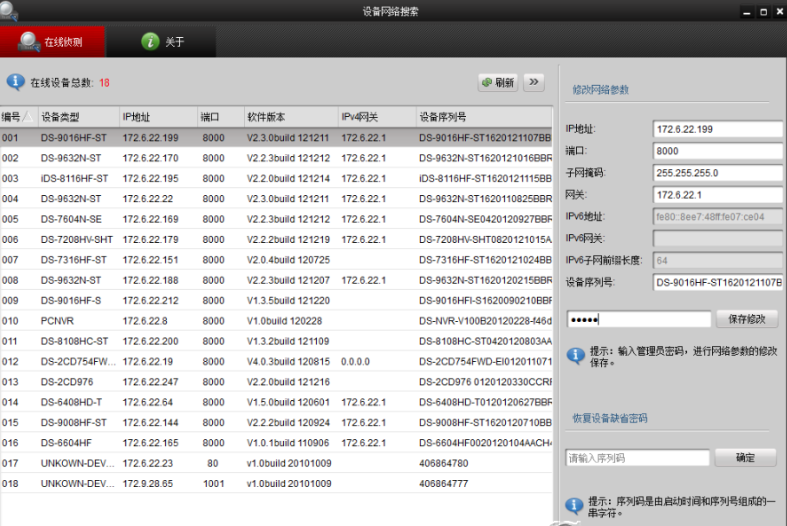Screen dimensions: 787x526
Task: Click the 确定 button to confirm the serial code
Action: click(745, 457)
